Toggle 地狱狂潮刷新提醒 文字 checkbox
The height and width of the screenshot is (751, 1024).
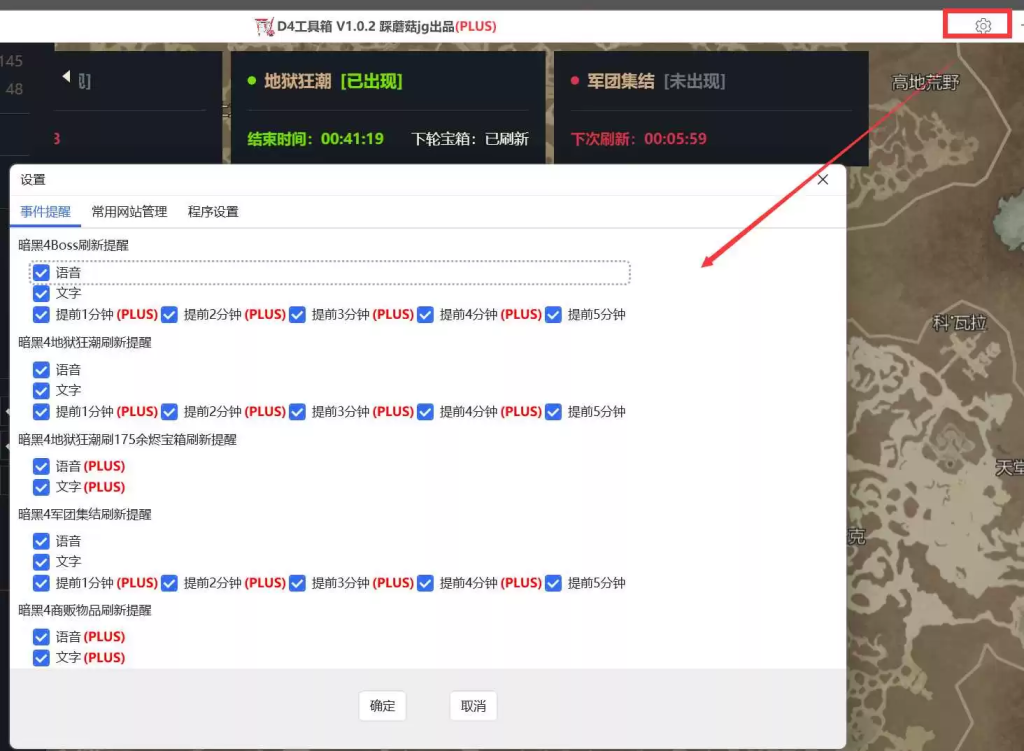coord(41,391)
